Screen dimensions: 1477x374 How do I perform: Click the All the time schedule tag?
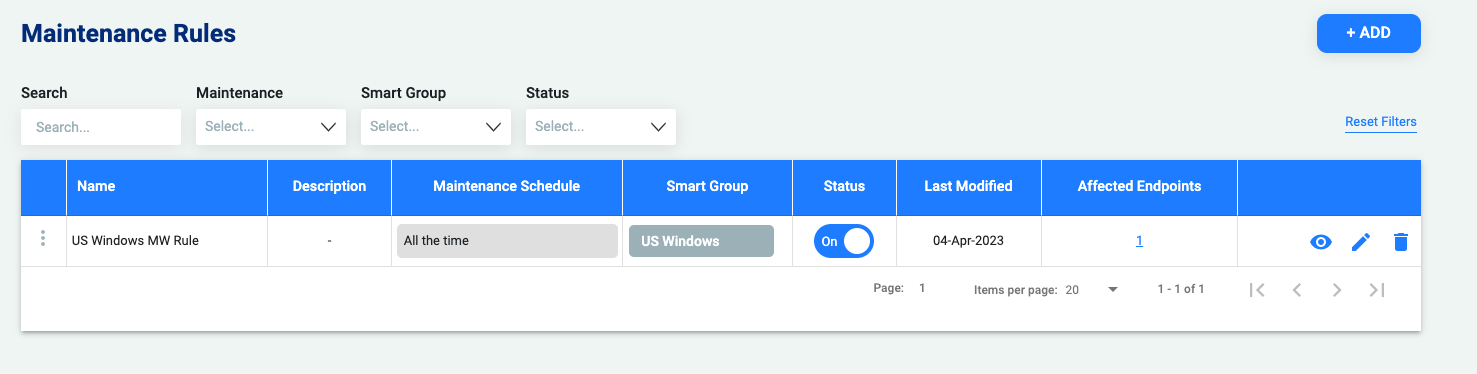pos(507,241)
